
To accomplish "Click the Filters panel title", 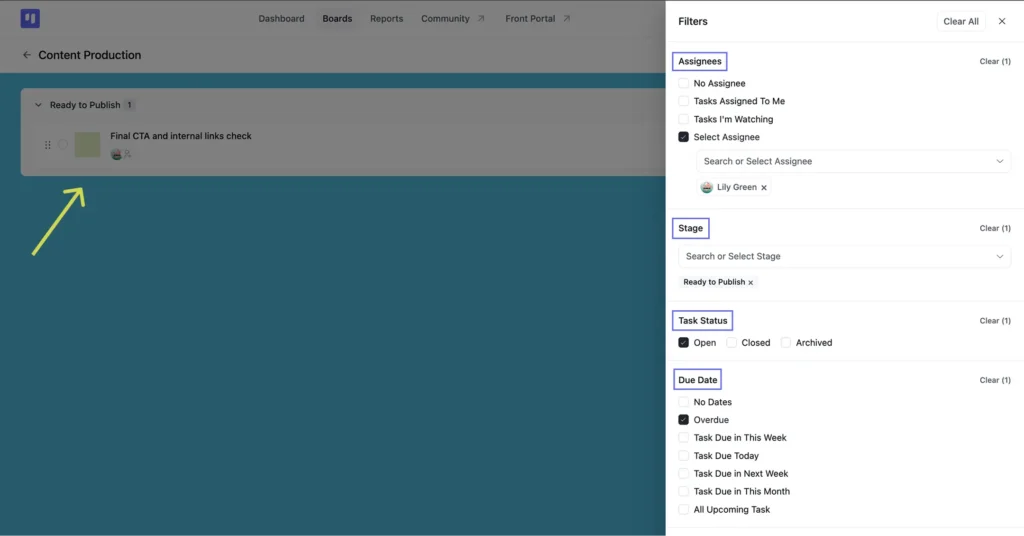I will point(693,22).
